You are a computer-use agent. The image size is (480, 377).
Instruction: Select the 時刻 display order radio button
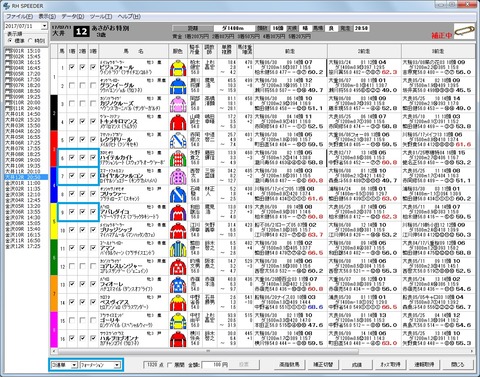pos(30,40)
